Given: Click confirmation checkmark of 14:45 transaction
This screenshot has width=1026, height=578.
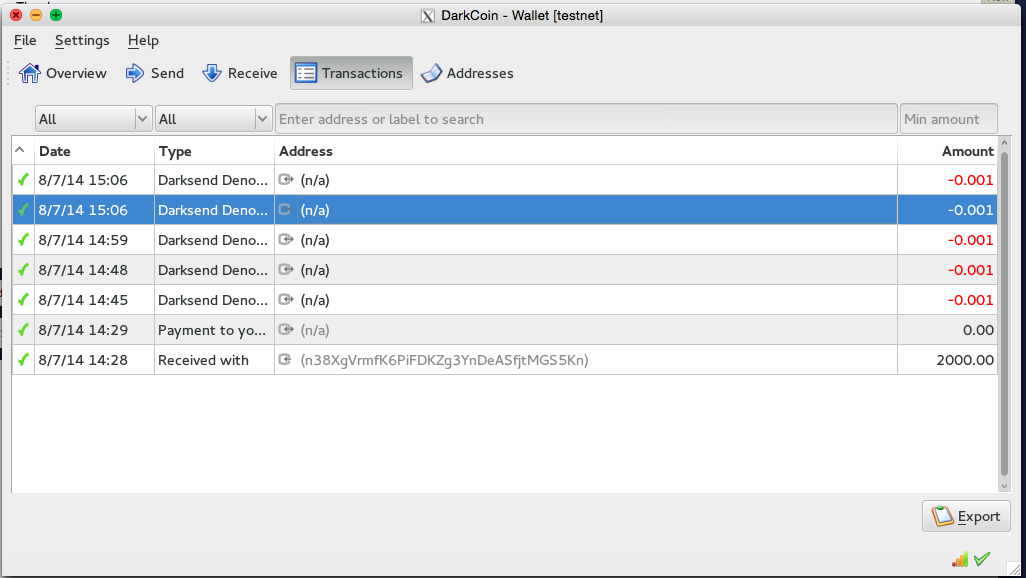Looking at the screenshot, I should 24,300.
